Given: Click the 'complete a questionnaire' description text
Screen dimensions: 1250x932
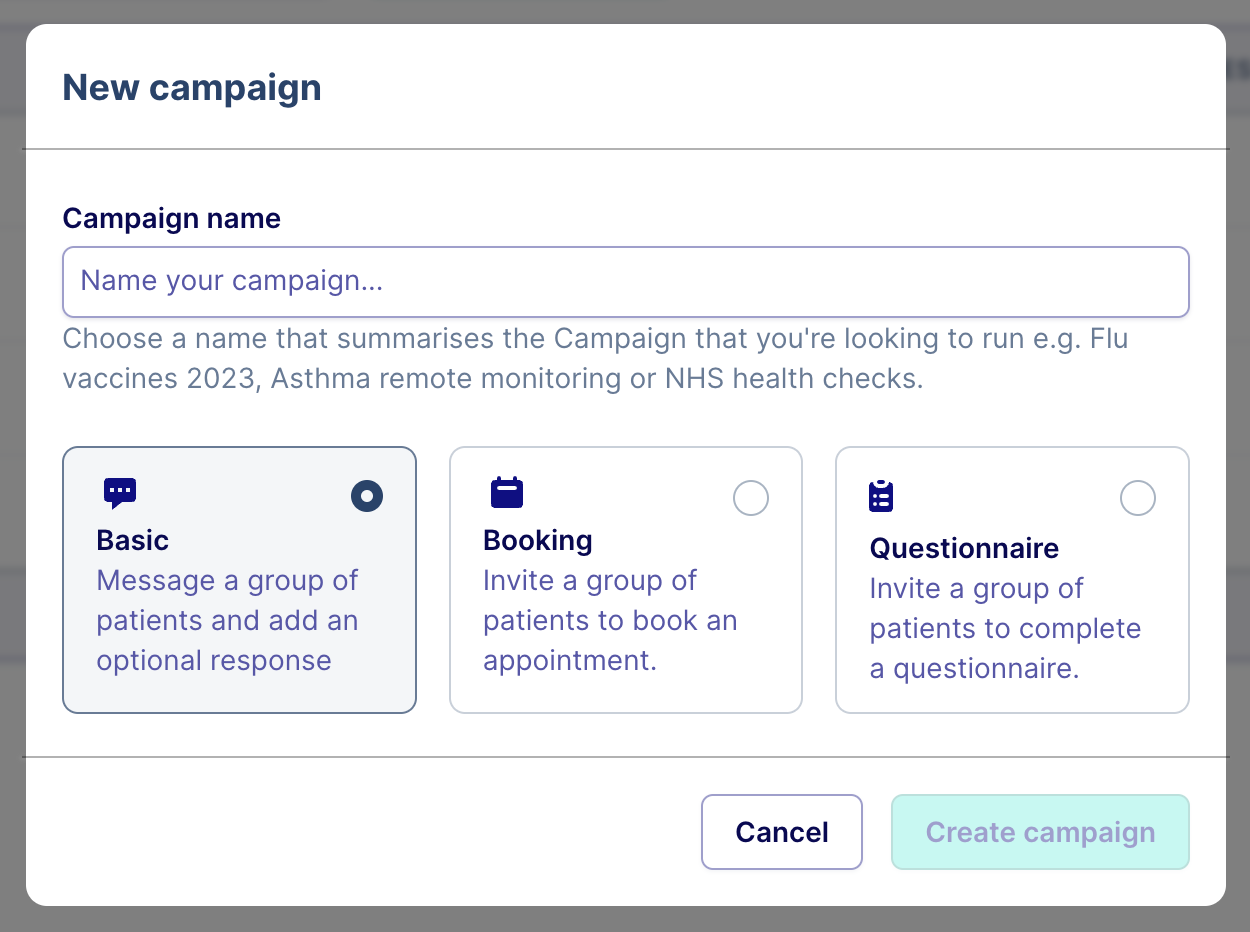Looking at the screenshot, I should coord(1005,629).
